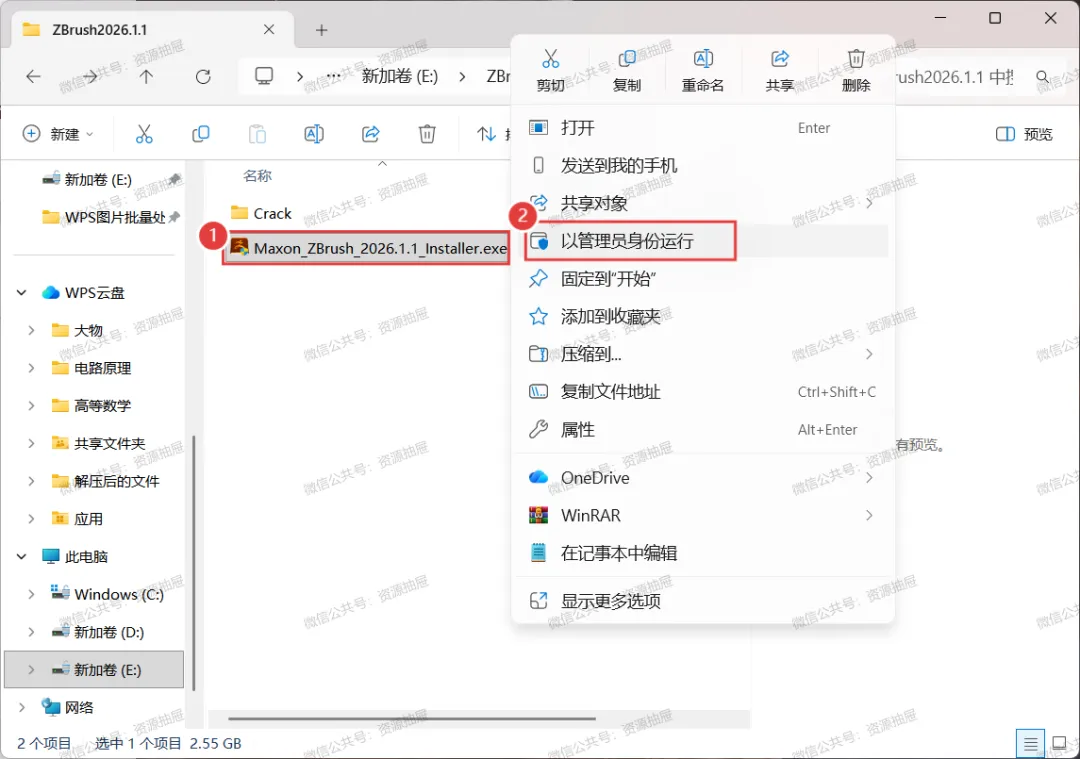This screenshot has width=1080, height=759.
Task: Close the ZBrush2026.1.1 tab
Action: 269,30
